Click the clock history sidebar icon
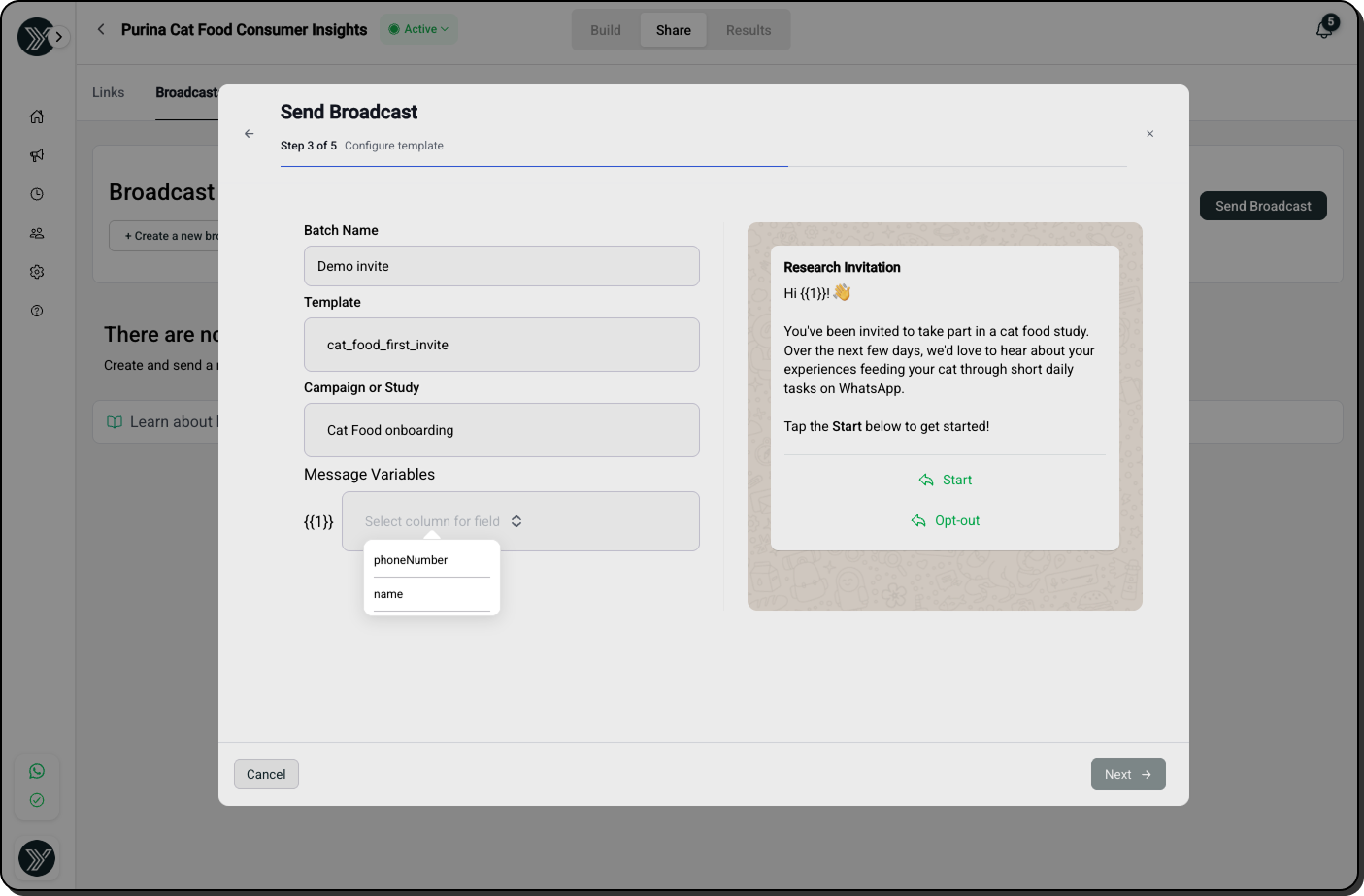 point(37,194)
